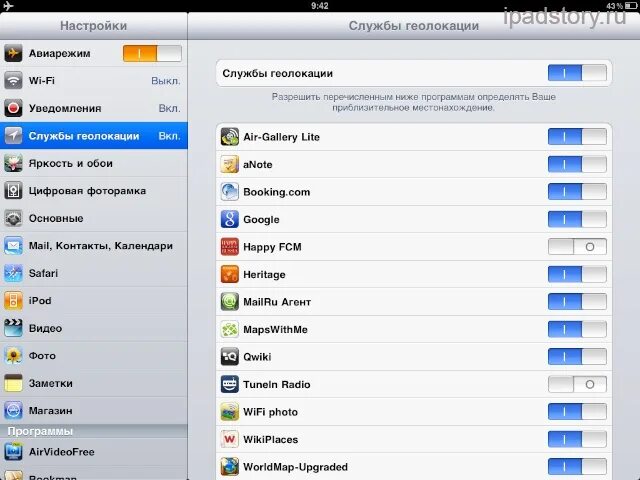Select the iPod settings row
This screenshot has width=640, height=480.
click(x=93, y=301)
